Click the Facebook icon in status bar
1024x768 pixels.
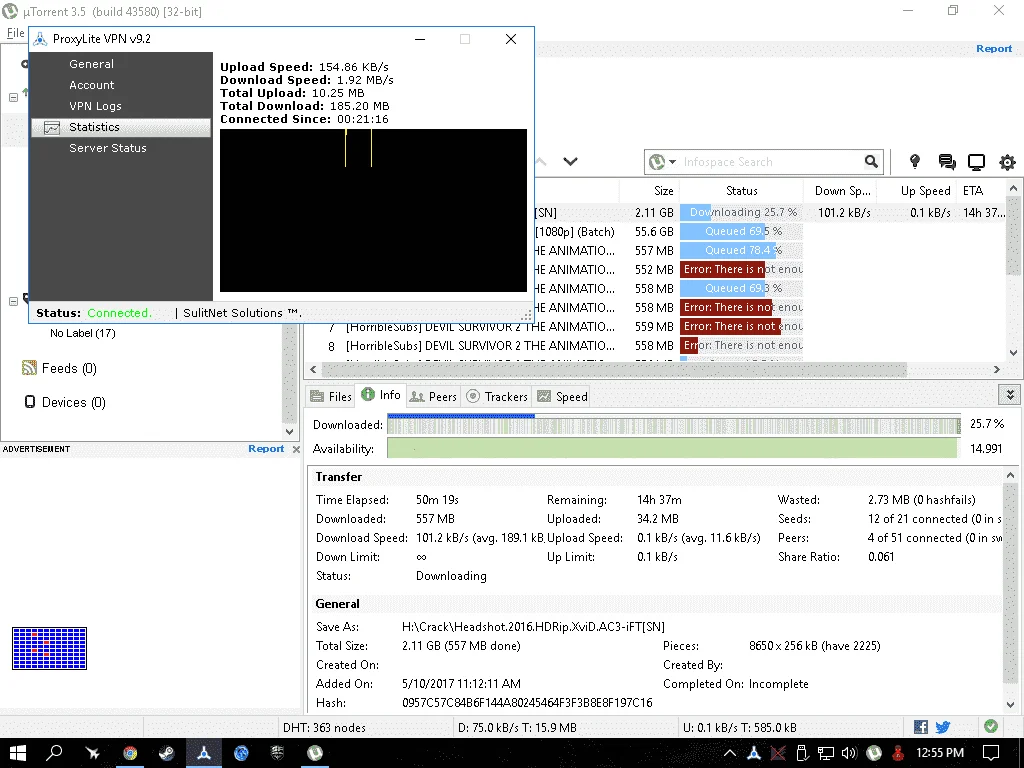(x=921, y=727)
